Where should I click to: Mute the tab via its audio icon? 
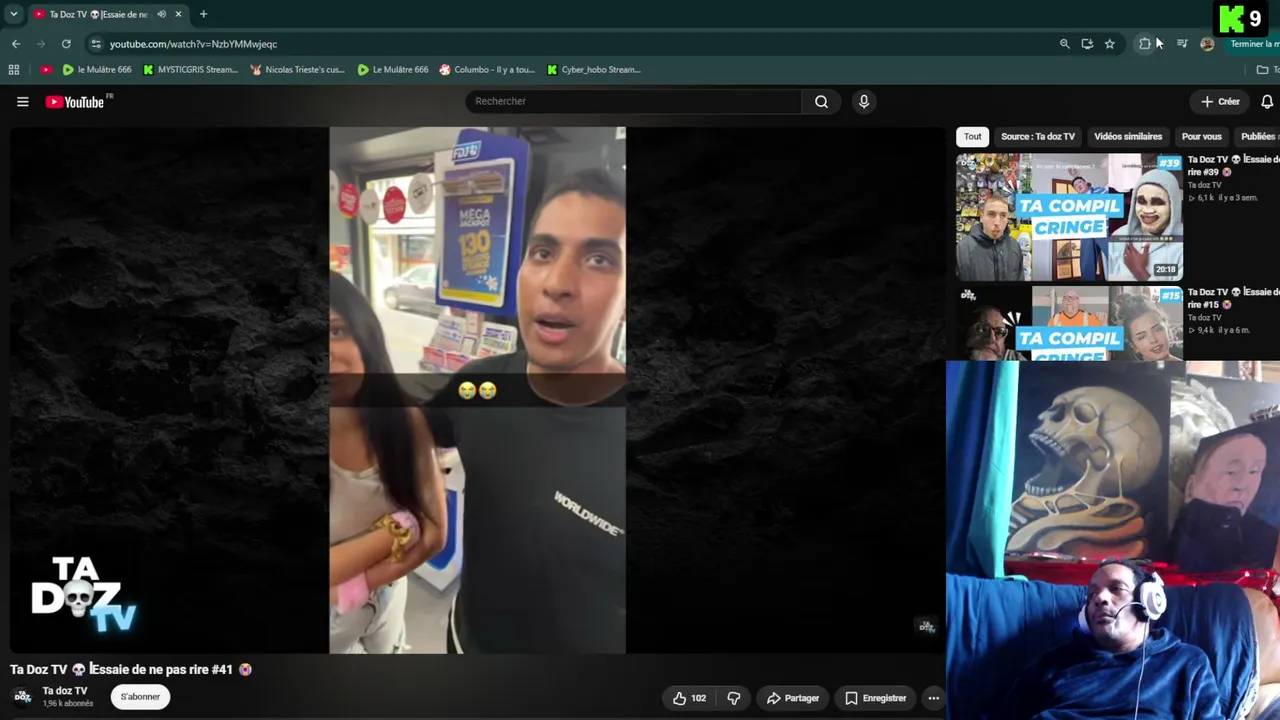pyautogui.click(x=161, y=14)
